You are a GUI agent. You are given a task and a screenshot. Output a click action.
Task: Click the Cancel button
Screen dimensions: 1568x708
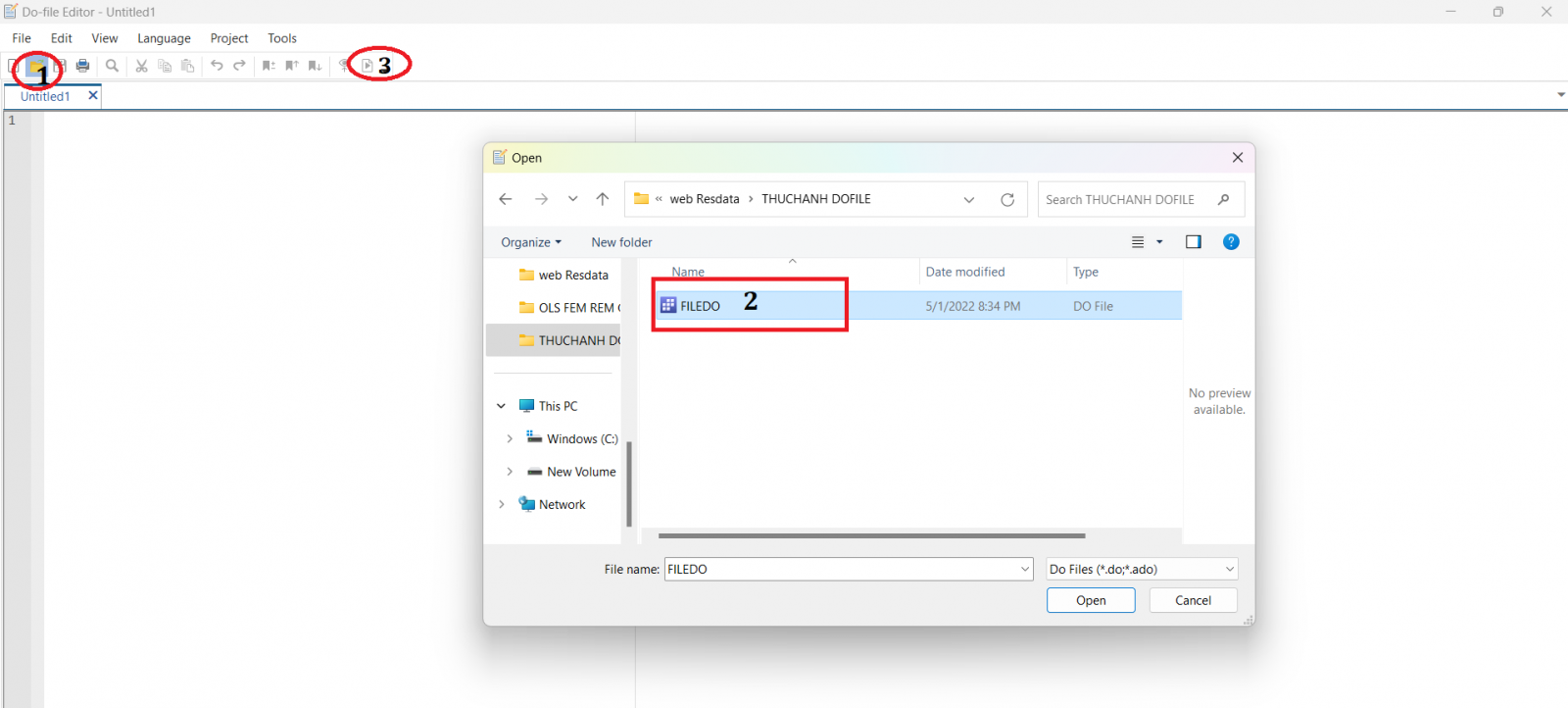[x=1192, y=600]
